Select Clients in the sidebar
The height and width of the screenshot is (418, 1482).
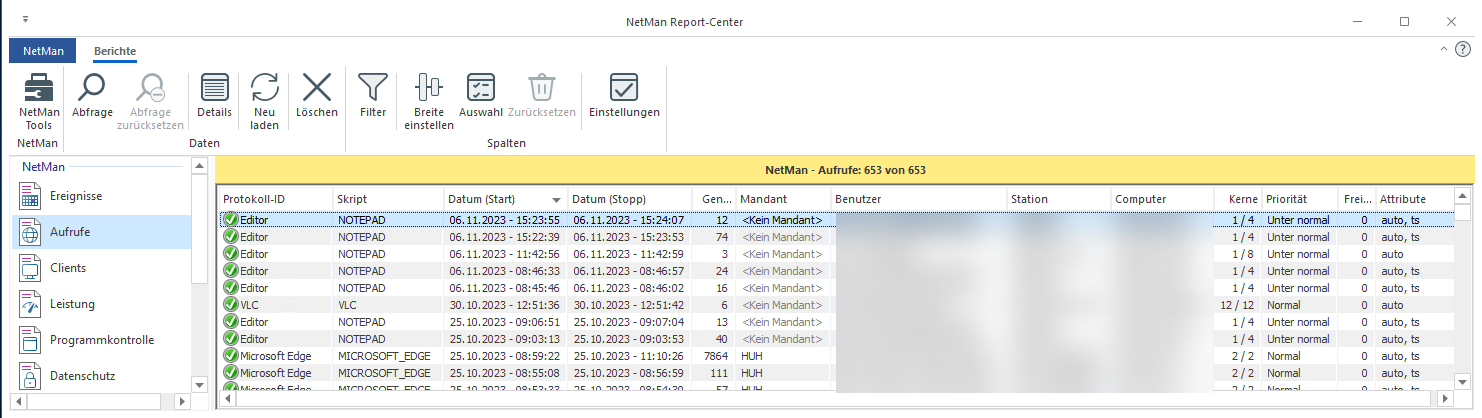coord(68,268)
